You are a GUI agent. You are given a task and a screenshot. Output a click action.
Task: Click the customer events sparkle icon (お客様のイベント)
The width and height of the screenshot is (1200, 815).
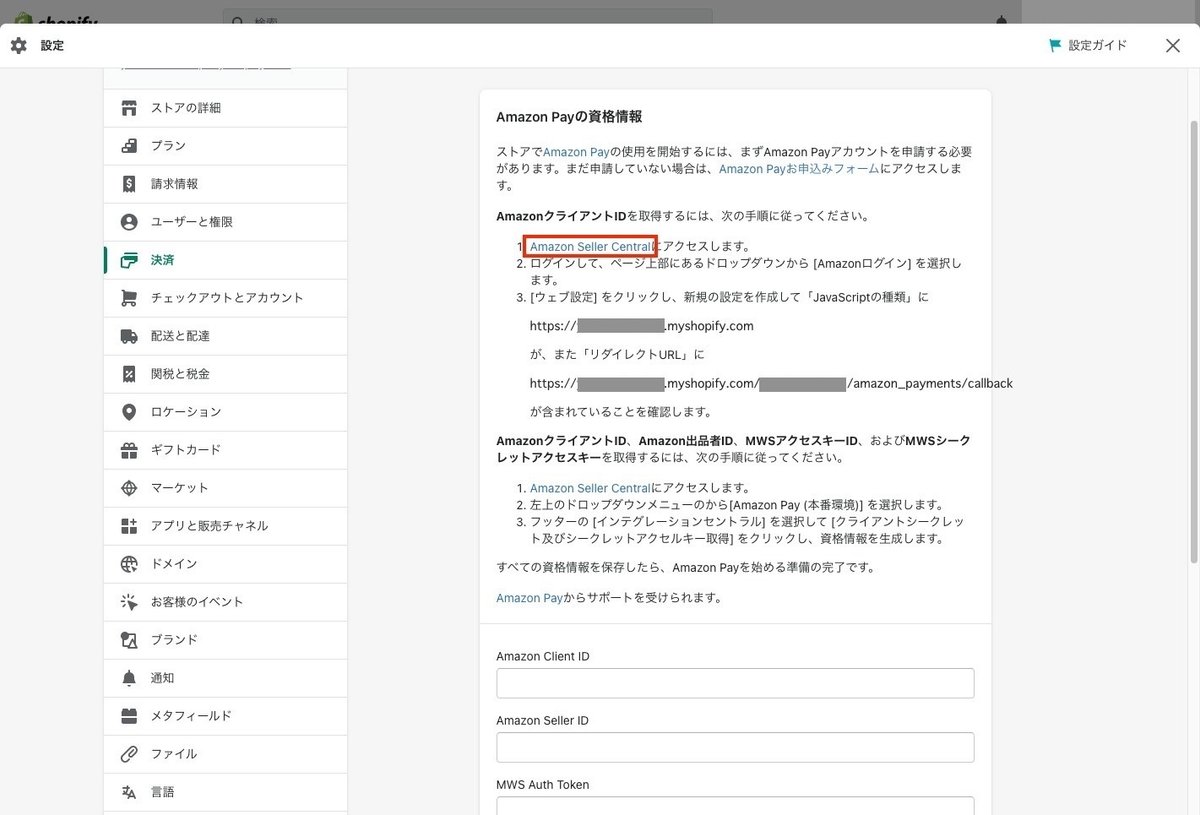tap(129, 602)
